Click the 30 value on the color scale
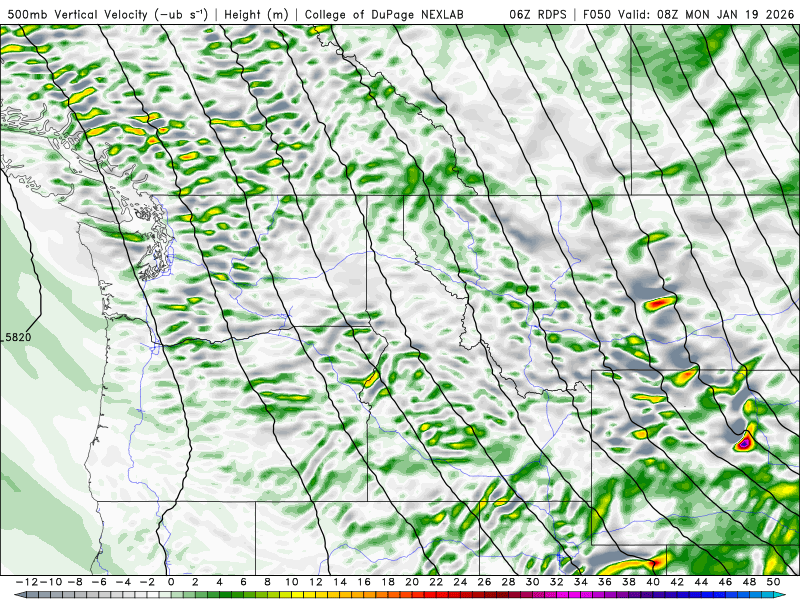Viewport: 800px width, 600px height. click(x=533, y=582)
